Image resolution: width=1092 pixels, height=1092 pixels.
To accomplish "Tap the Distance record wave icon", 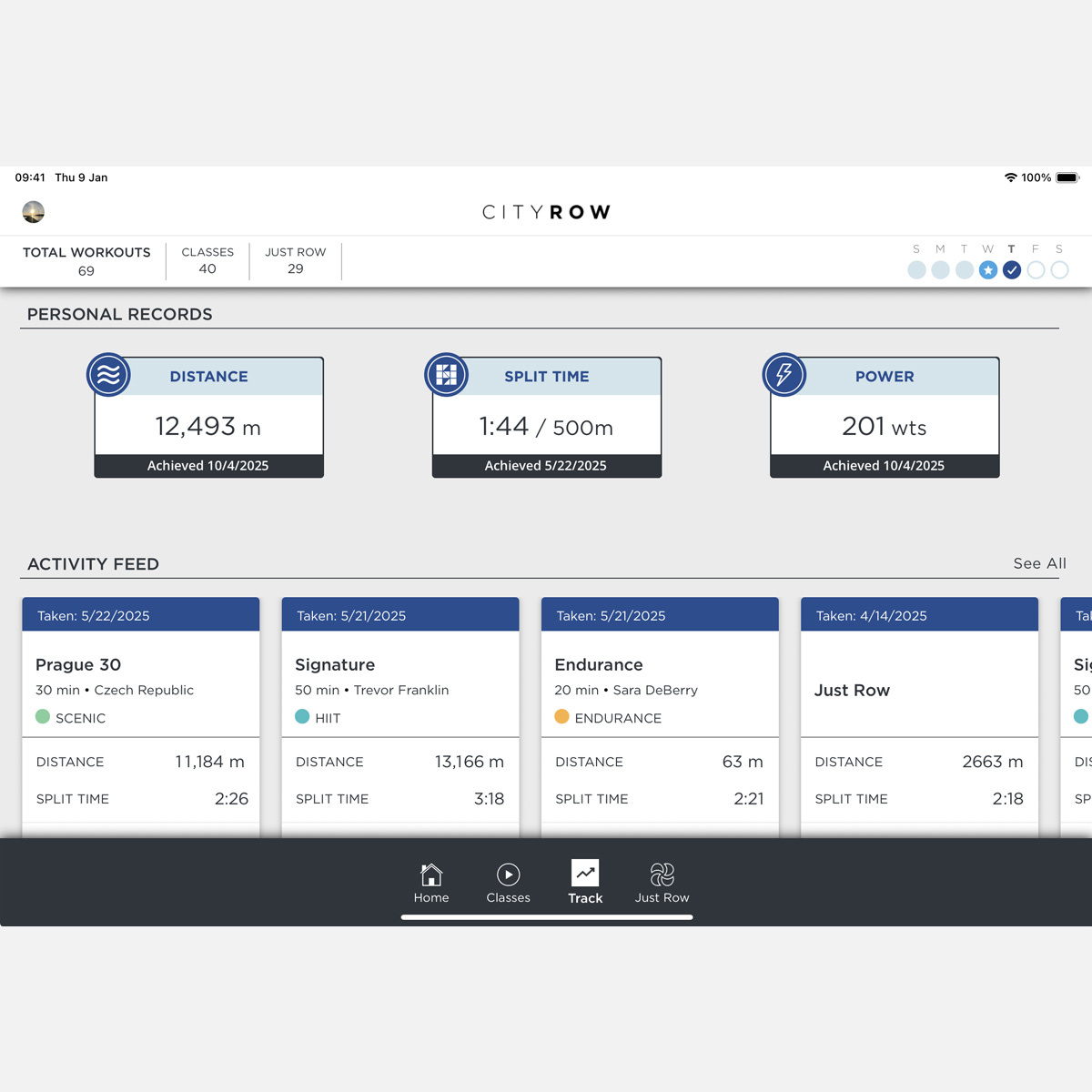I will [108, 375].
